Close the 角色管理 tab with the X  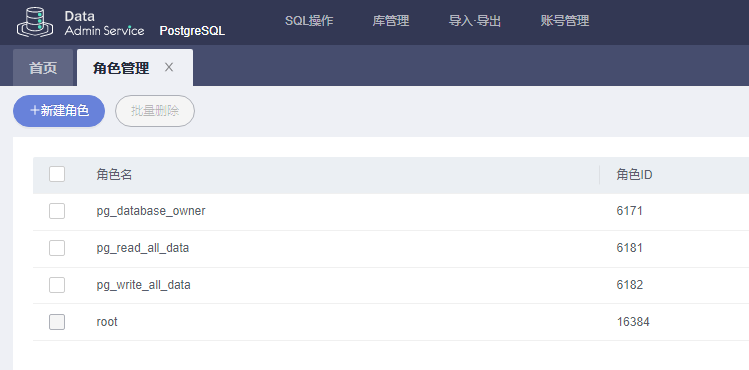point(169,67)
